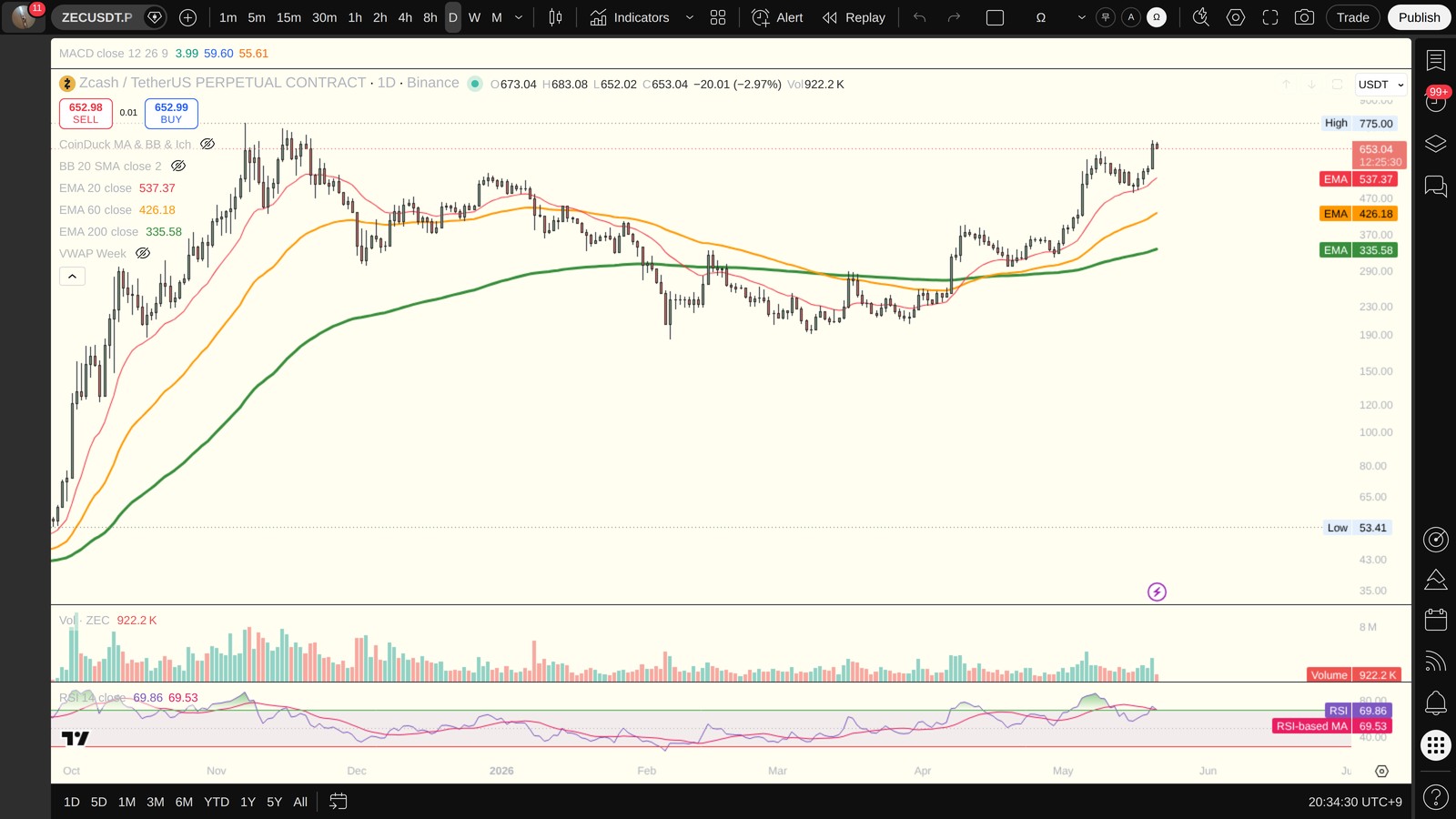Click the 20:34:30 UTC+9 timezone clock

[x=1355, y=802]
